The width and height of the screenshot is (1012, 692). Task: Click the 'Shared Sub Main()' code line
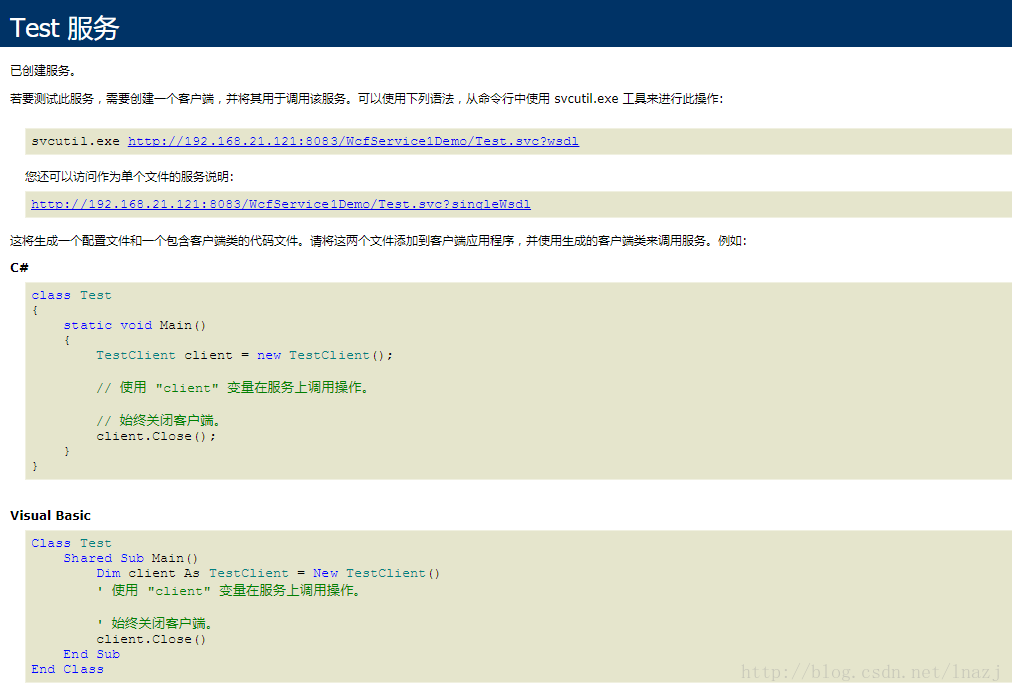(130, 558)
